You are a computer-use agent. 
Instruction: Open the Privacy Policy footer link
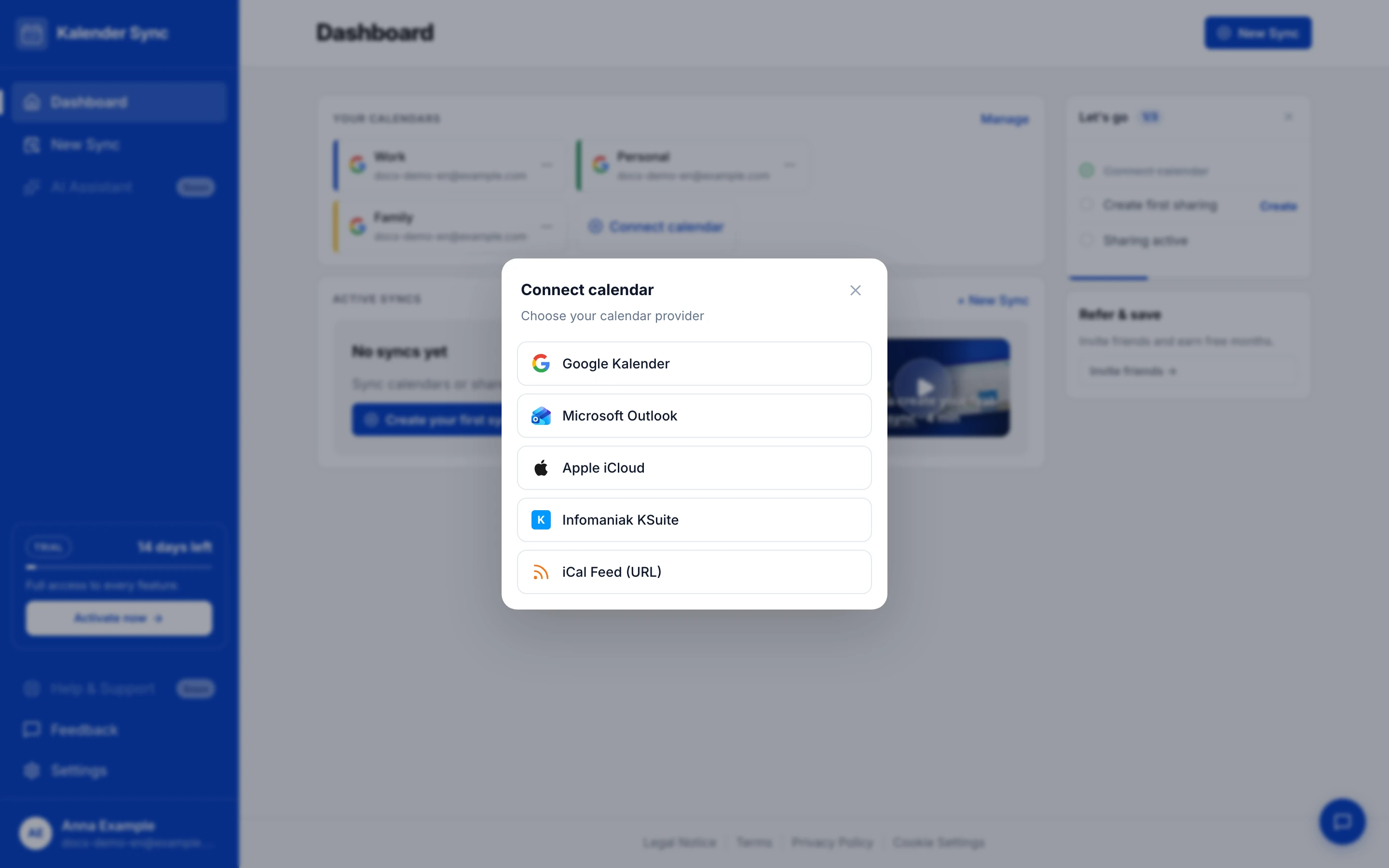[832, 842]
